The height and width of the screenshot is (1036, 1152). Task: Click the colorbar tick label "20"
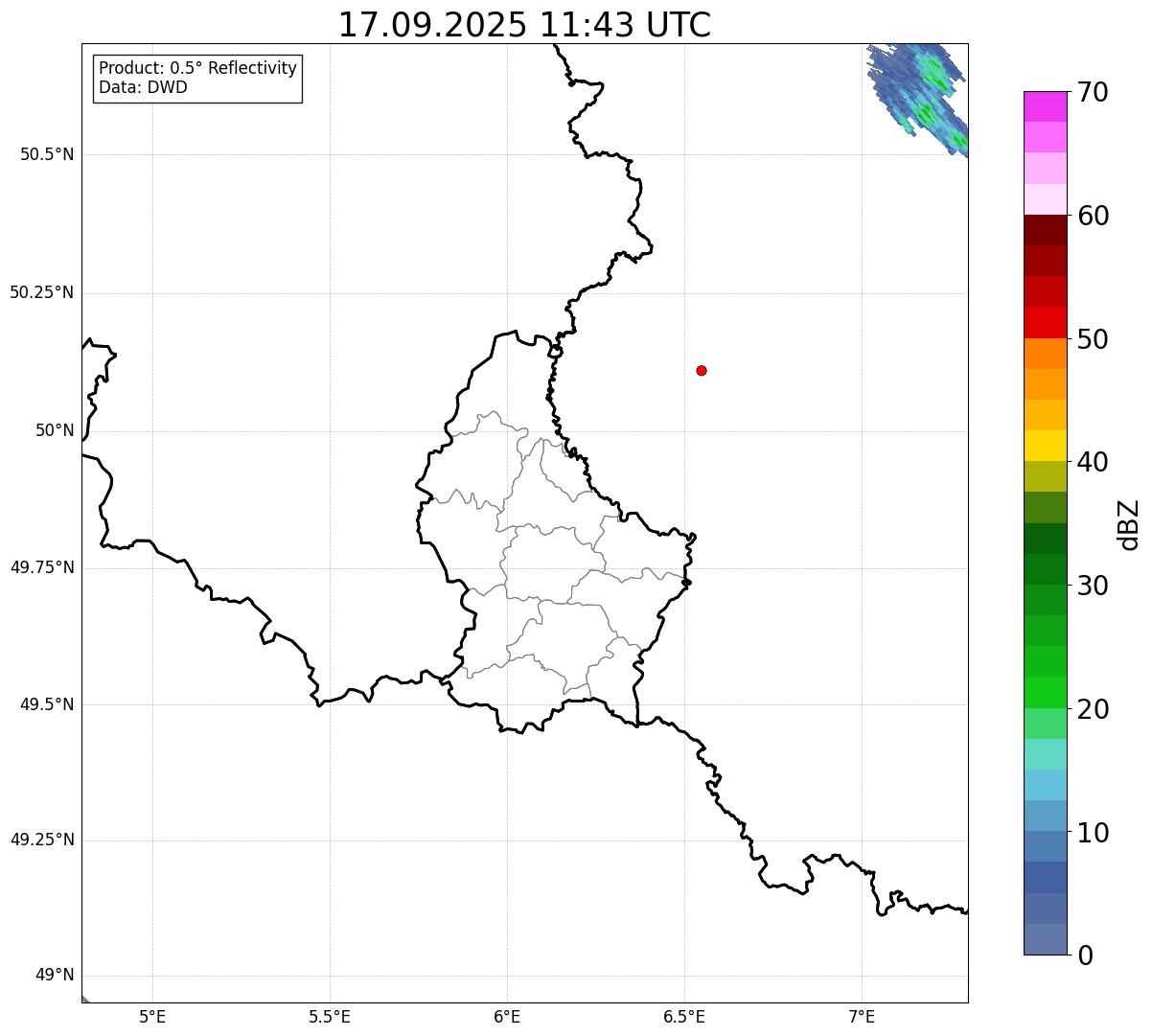click(x=1093, y=709)
